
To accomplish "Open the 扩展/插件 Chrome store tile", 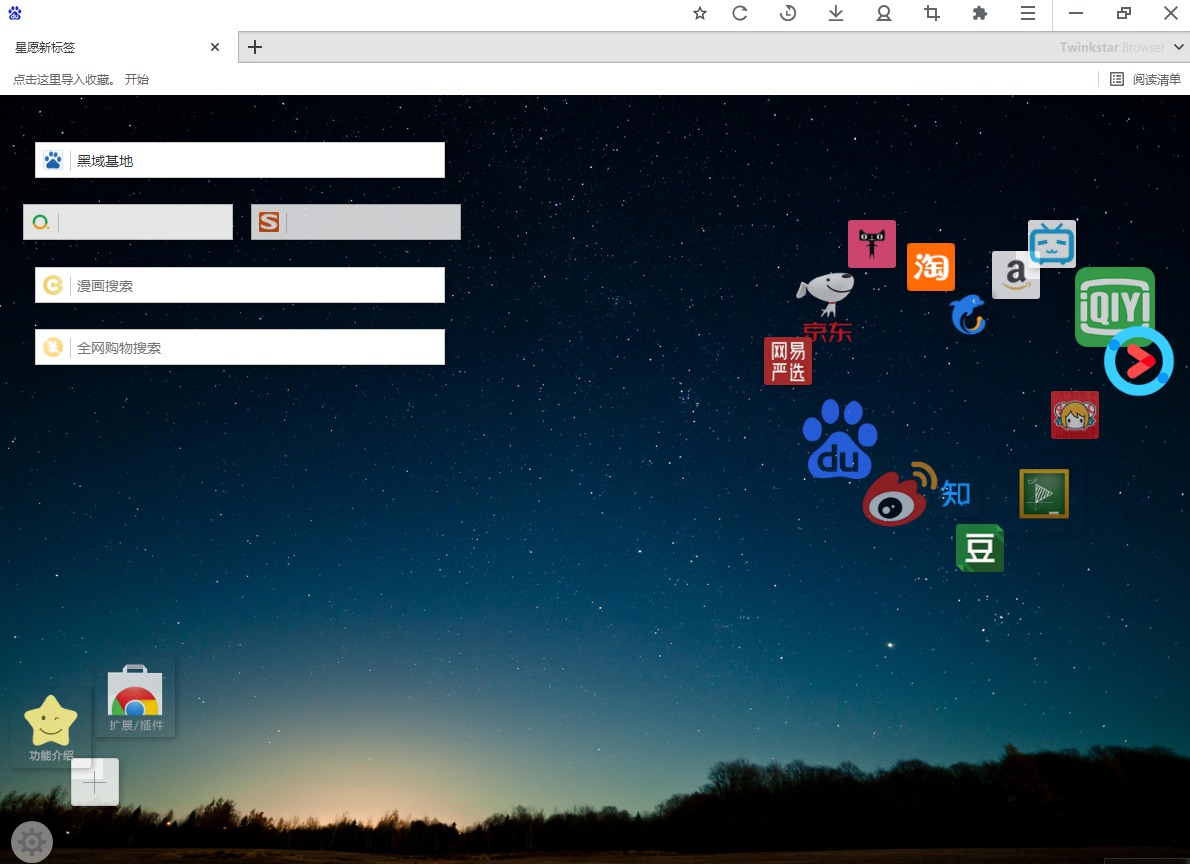I will click(135, 698).
